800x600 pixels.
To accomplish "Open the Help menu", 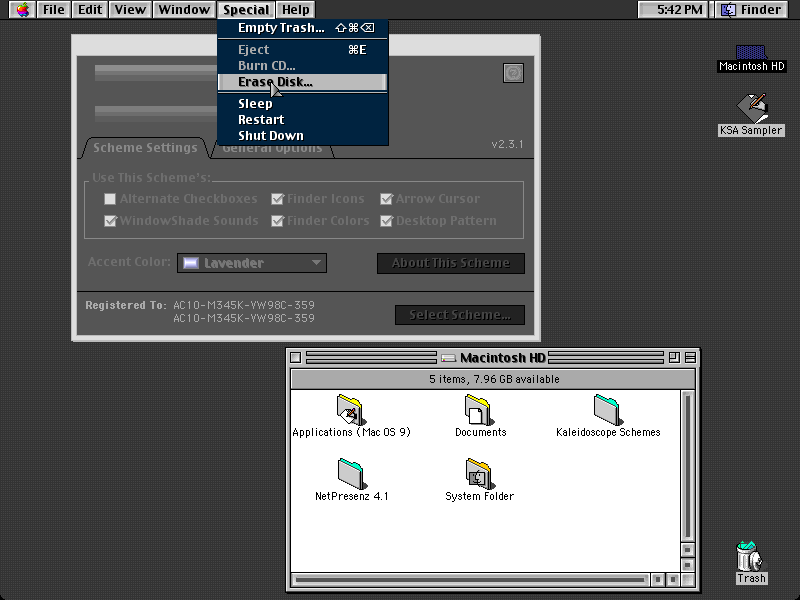I will pyautogui.click(x=295, y=10).
